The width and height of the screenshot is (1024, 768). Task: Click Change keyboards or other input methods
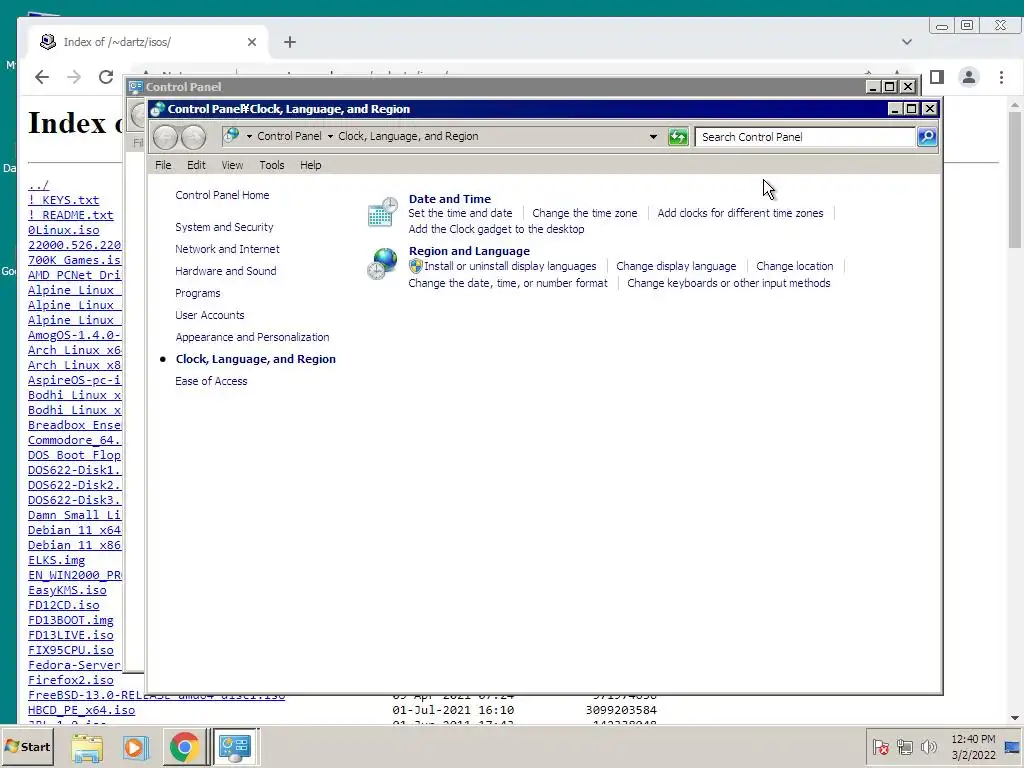pyautogui.click(x=729, y=283)
